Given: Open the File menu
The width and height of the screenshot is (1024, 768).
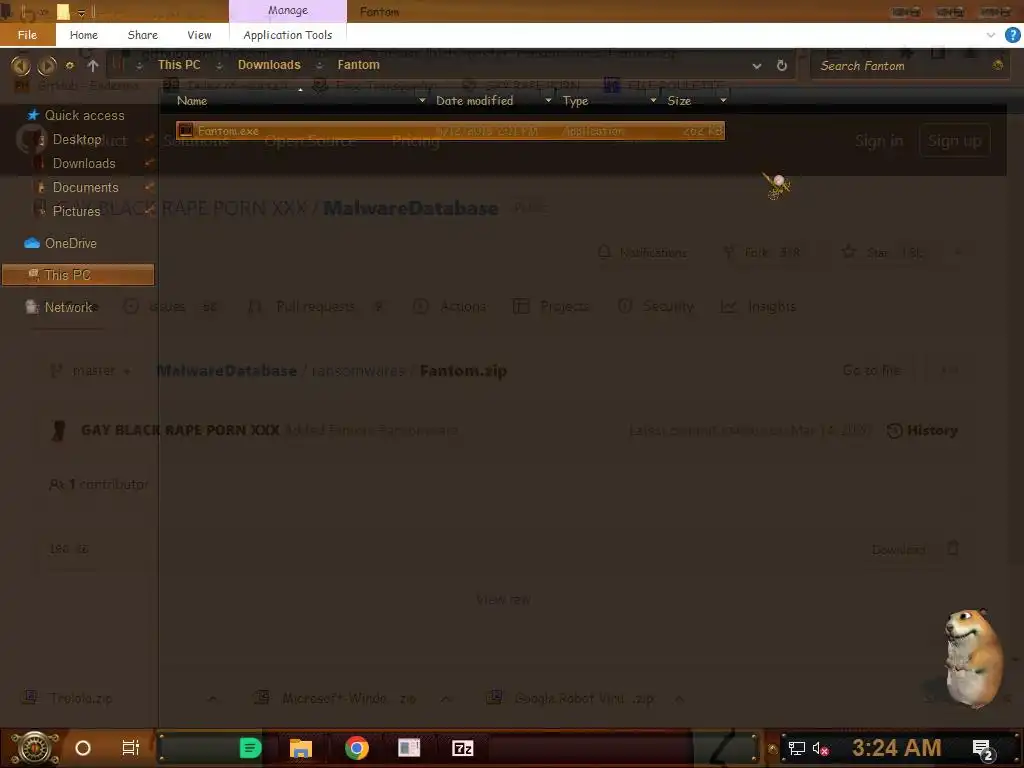Looking at the screenshot, I should (x=27, y=35).
